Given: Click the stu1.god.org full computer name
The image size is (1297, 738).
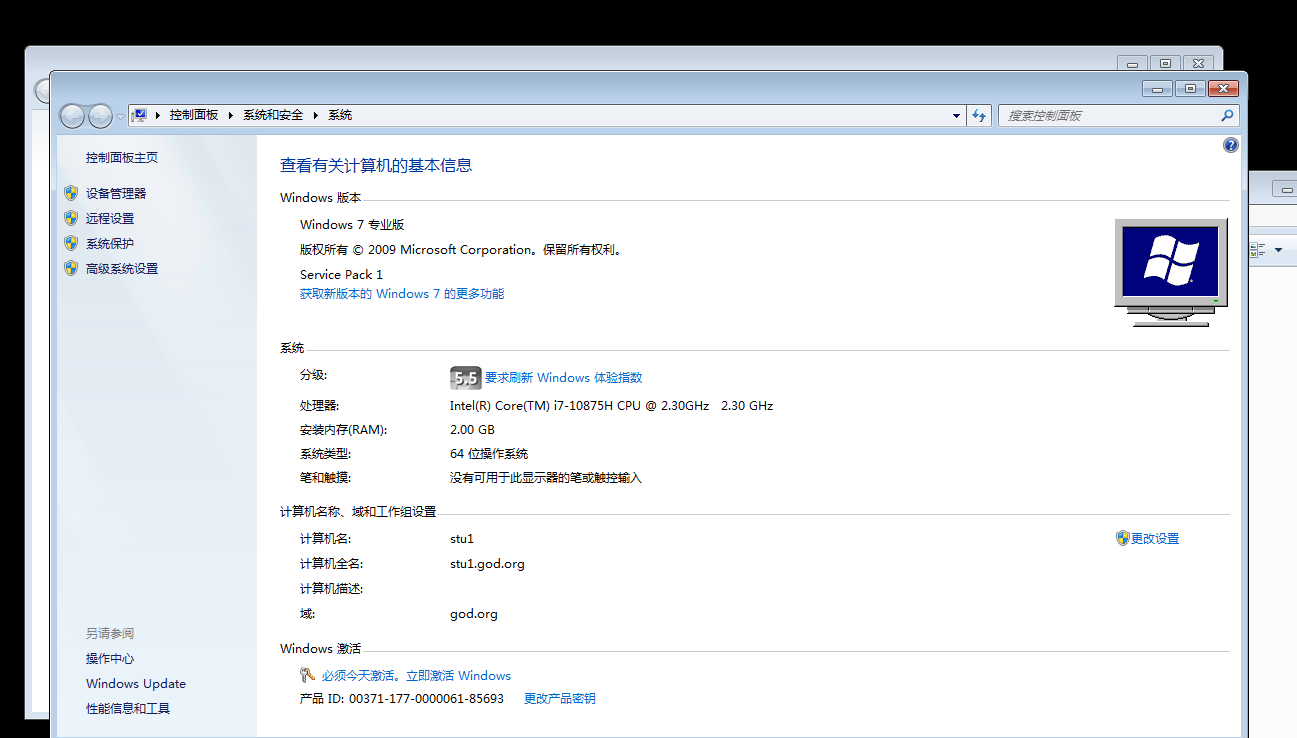Looking at the screenshot, I should tap(487, 564).
